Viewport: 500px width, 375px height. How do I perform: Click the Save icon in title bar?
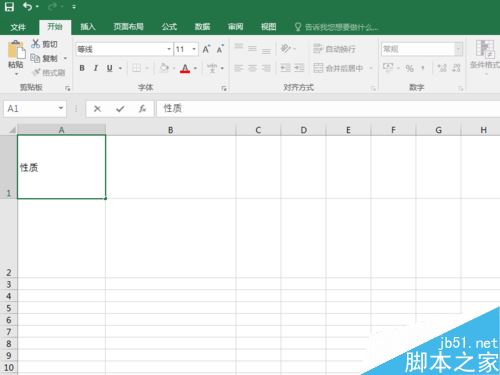click(x=9, y=7)
